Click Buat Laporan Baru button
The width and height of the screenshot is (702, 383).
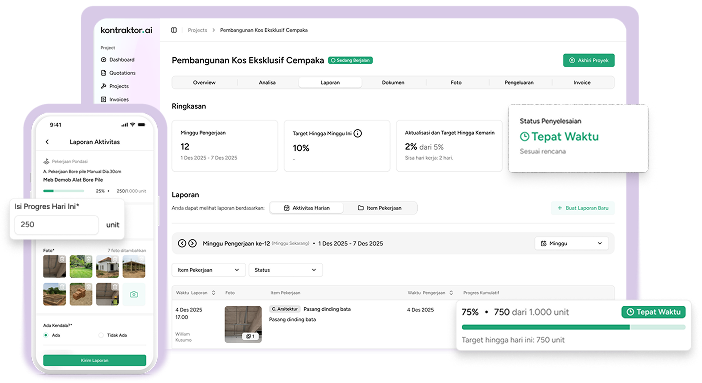point(583,208)
